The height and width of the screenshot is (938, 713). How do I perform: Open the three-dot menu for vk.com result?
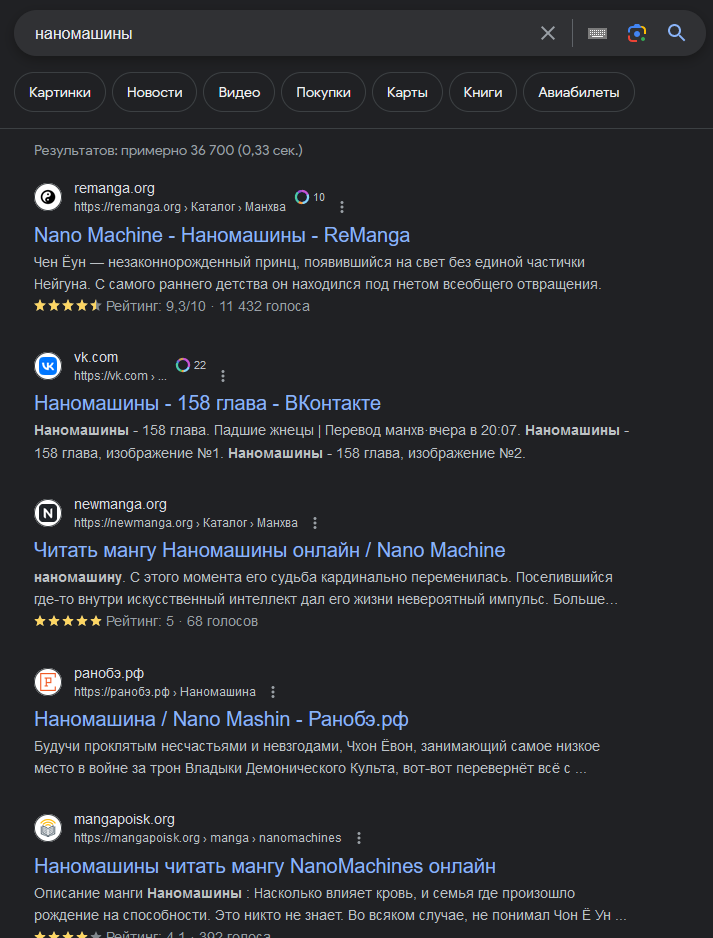click(x=223, y=376)
